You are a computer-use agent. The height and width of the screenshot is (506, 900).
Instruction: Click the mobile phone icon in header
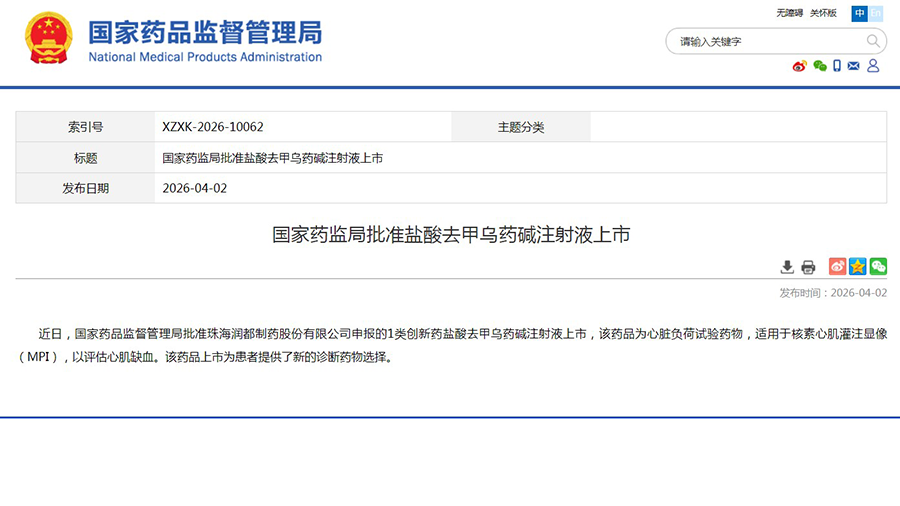837,66
